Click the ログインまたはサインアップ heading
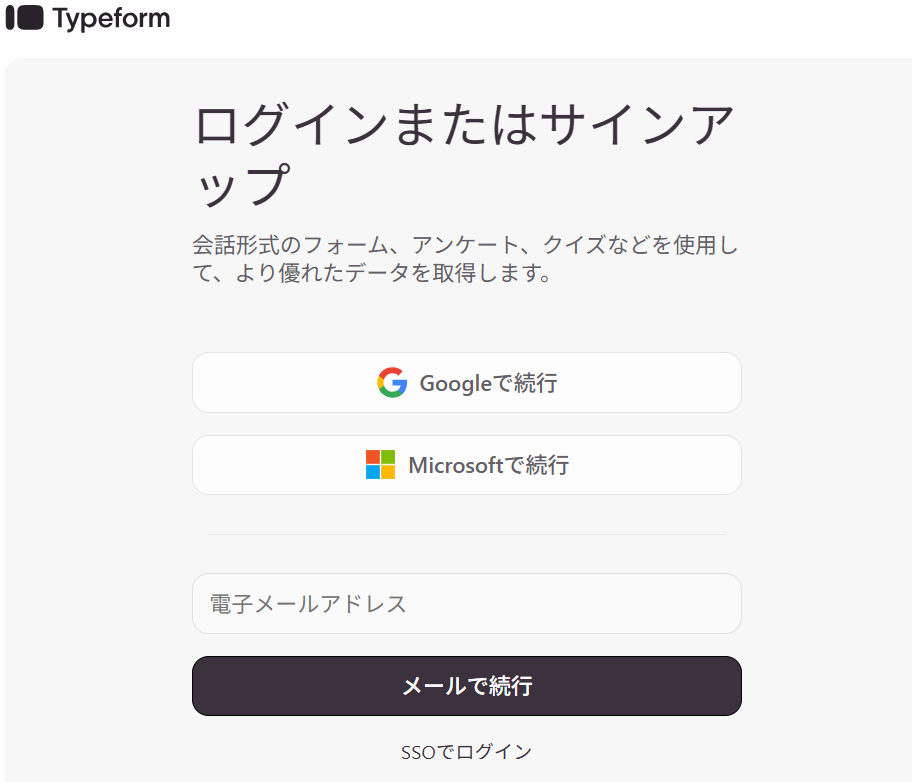The height and width of the screenshot is (782, 912). 462,155
